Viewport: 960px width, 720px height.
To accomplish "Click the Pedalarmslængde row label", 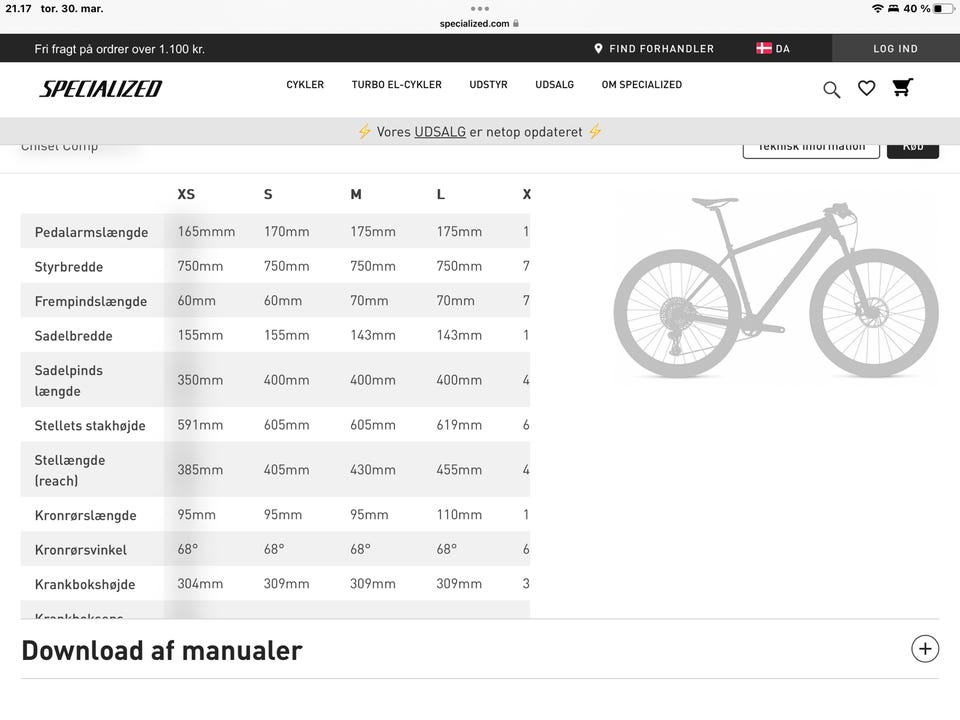I will click(91, 232).
